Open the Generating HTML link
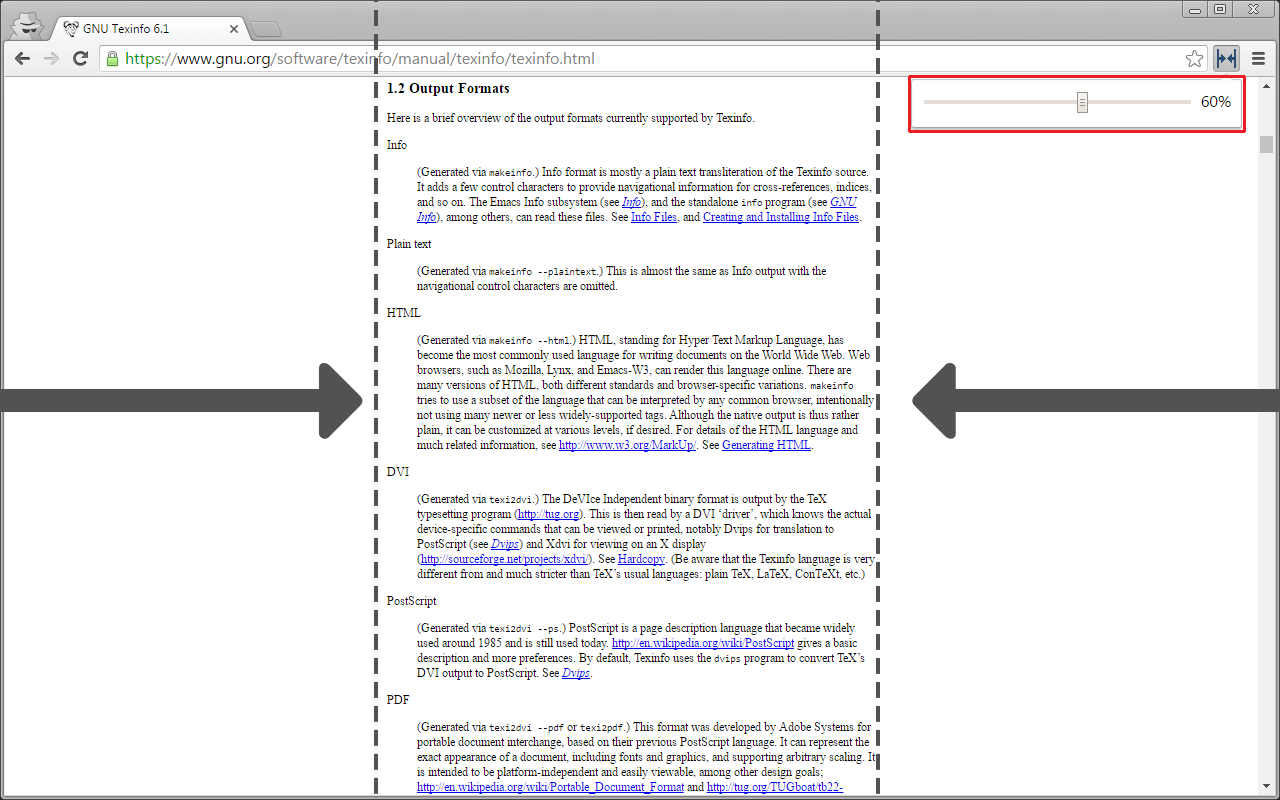The width and height of the screenshot is (1280, 800). click(x=766, y=445)
